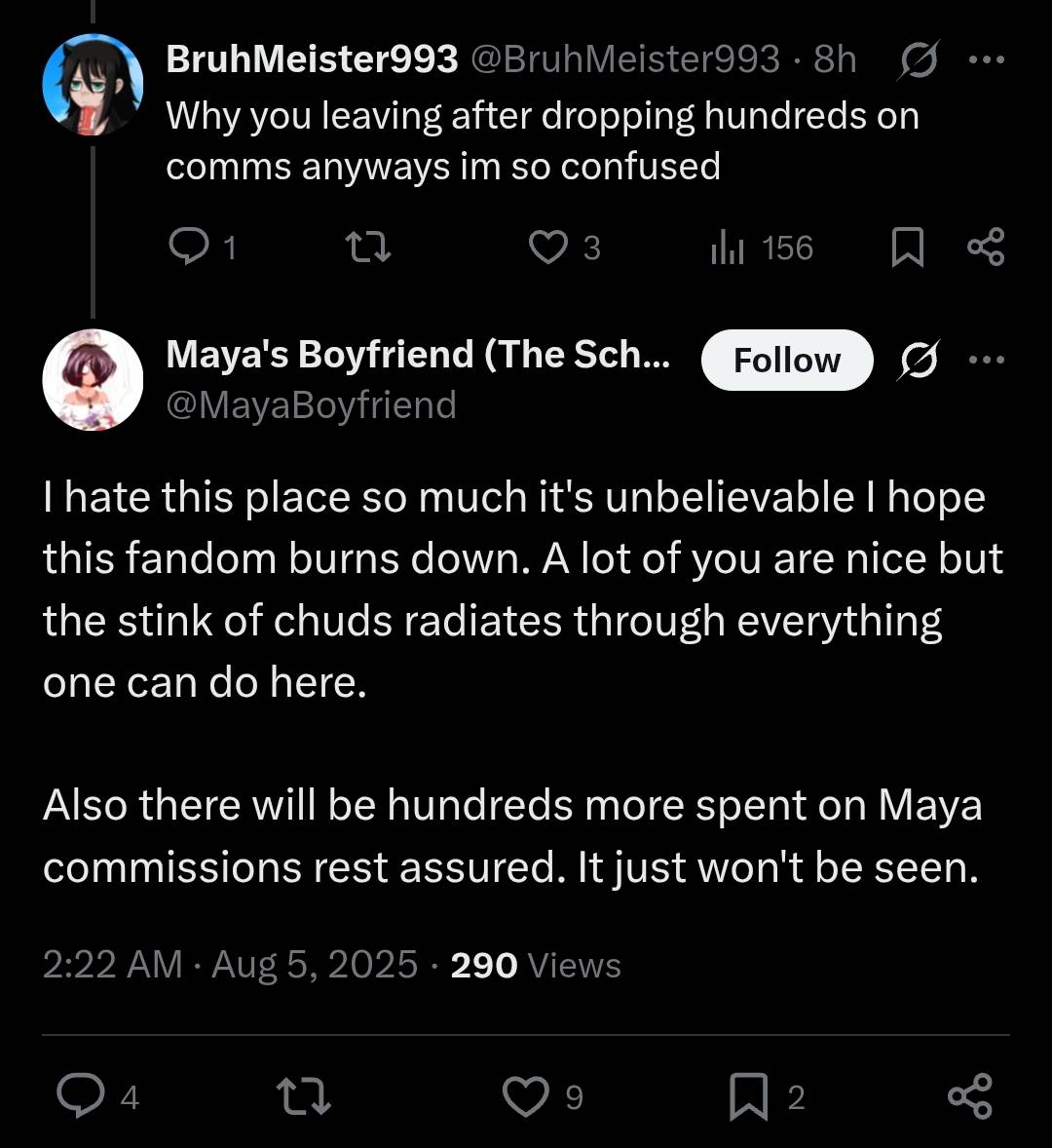Open Maya's Boyfriend profile avatar
The height and width of the screenshot is (1148, 1052).
[93, 380]
